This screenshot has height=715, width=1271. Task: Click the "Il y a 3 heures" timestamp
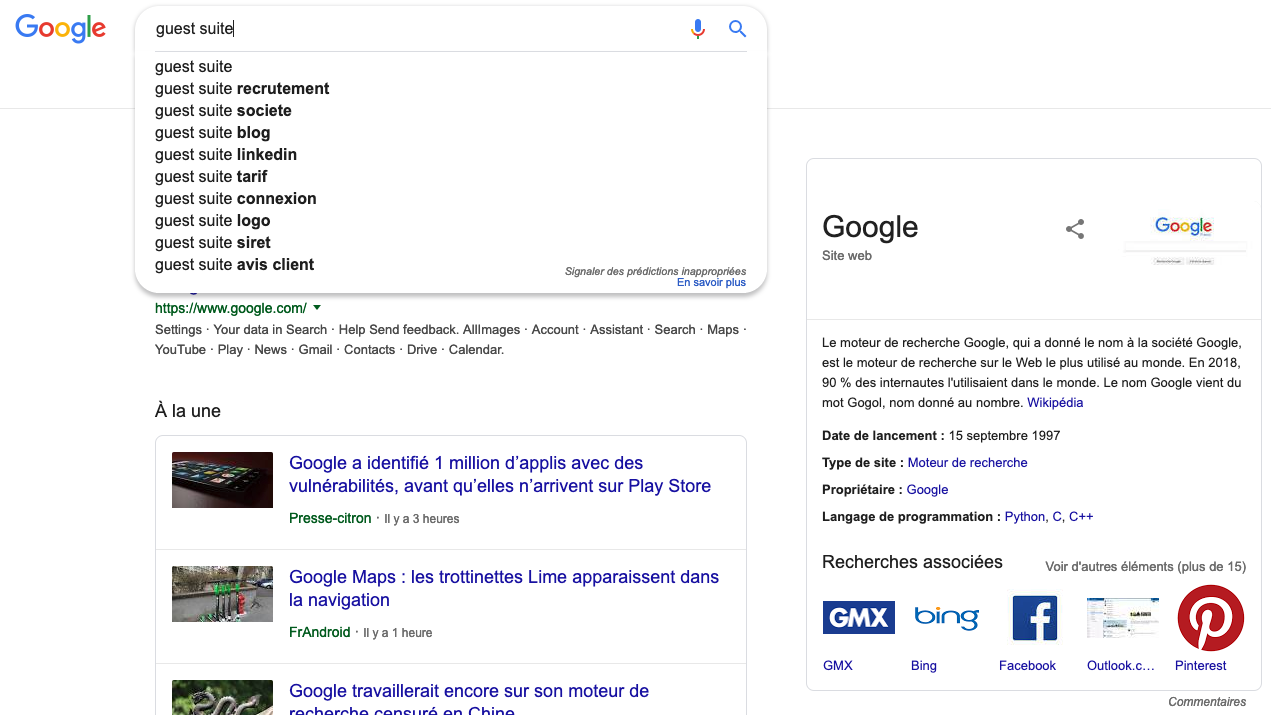[x=422, y=519]
